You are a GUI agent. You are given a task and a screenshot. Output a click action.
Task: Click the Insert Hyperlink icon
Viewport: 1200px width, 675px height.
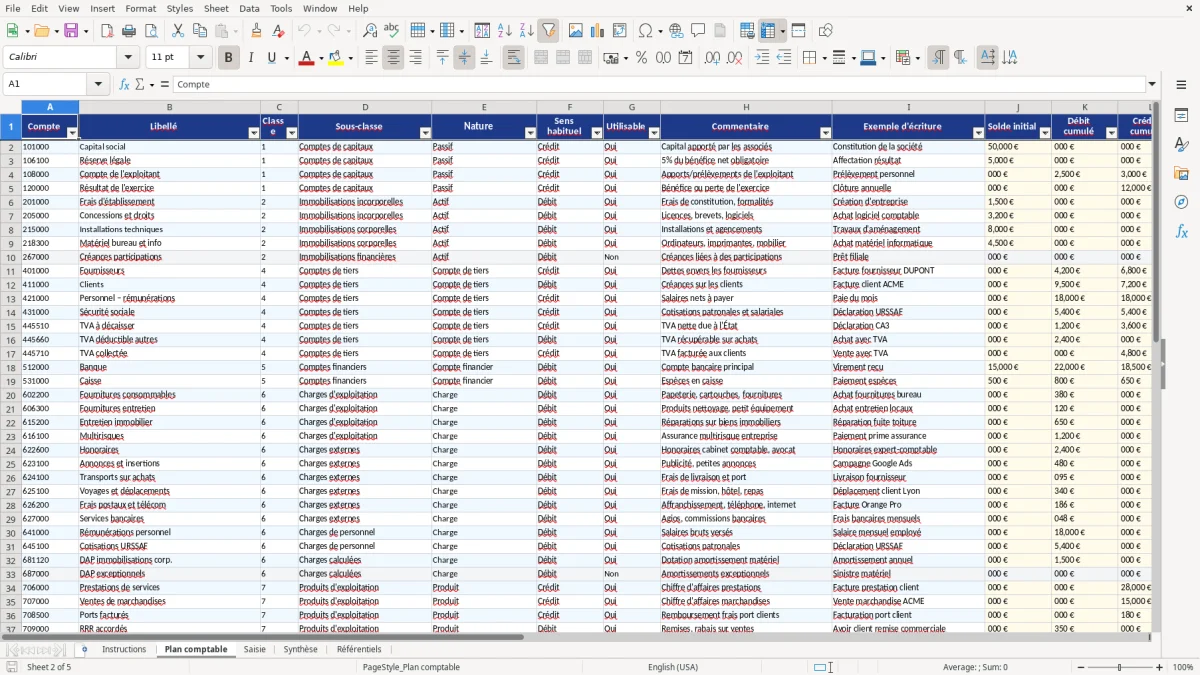tap(677, 31)
